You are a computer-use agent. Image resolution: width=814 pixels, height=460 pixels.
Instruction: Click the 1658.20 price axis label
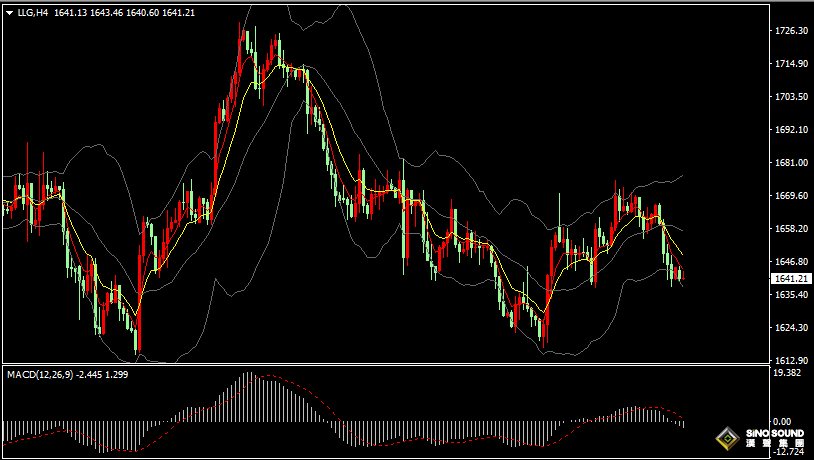click(x=791, y=228)
